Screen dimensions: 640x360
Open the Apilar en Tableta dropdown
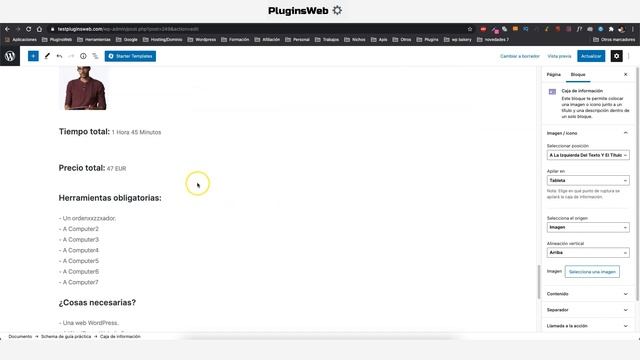[588, 180]
